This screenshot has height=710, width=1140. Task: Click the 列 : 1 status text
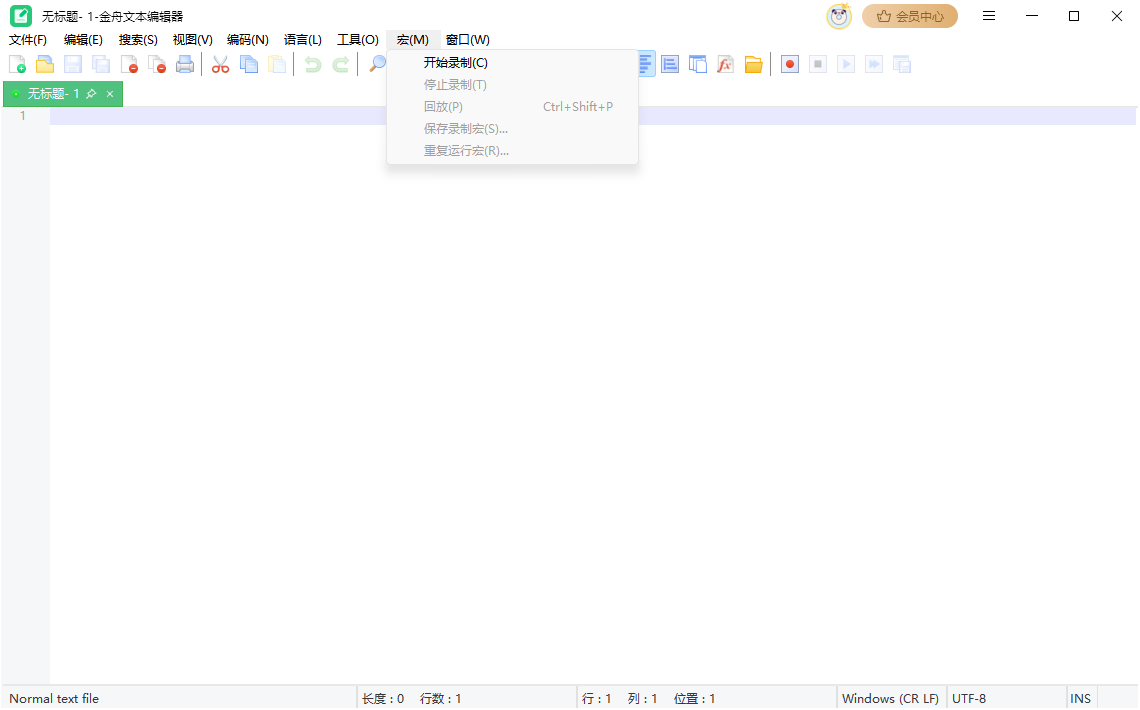pos(642,698)
